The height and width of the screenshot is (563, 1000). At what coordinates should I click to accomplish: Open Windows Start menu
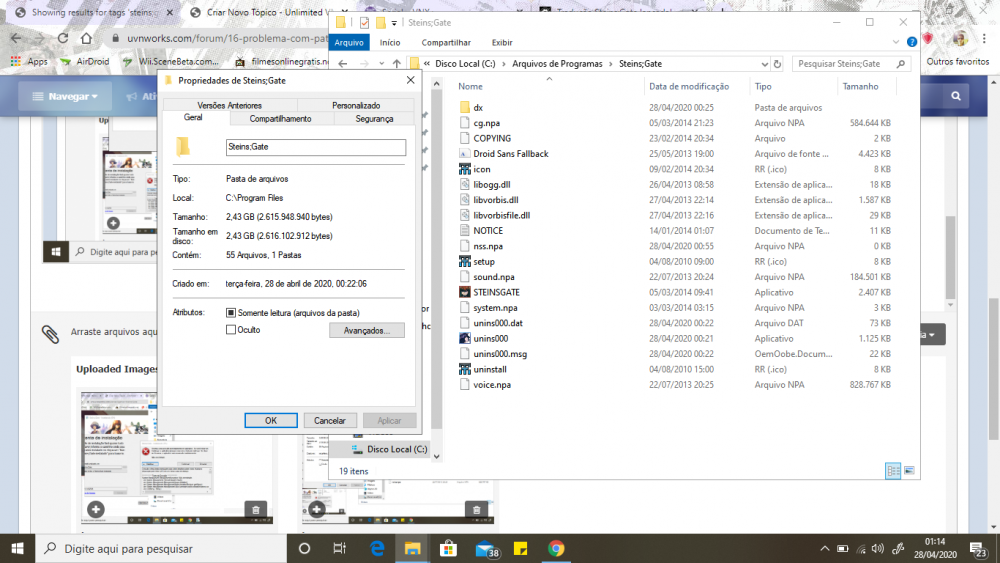coord(17,548)
